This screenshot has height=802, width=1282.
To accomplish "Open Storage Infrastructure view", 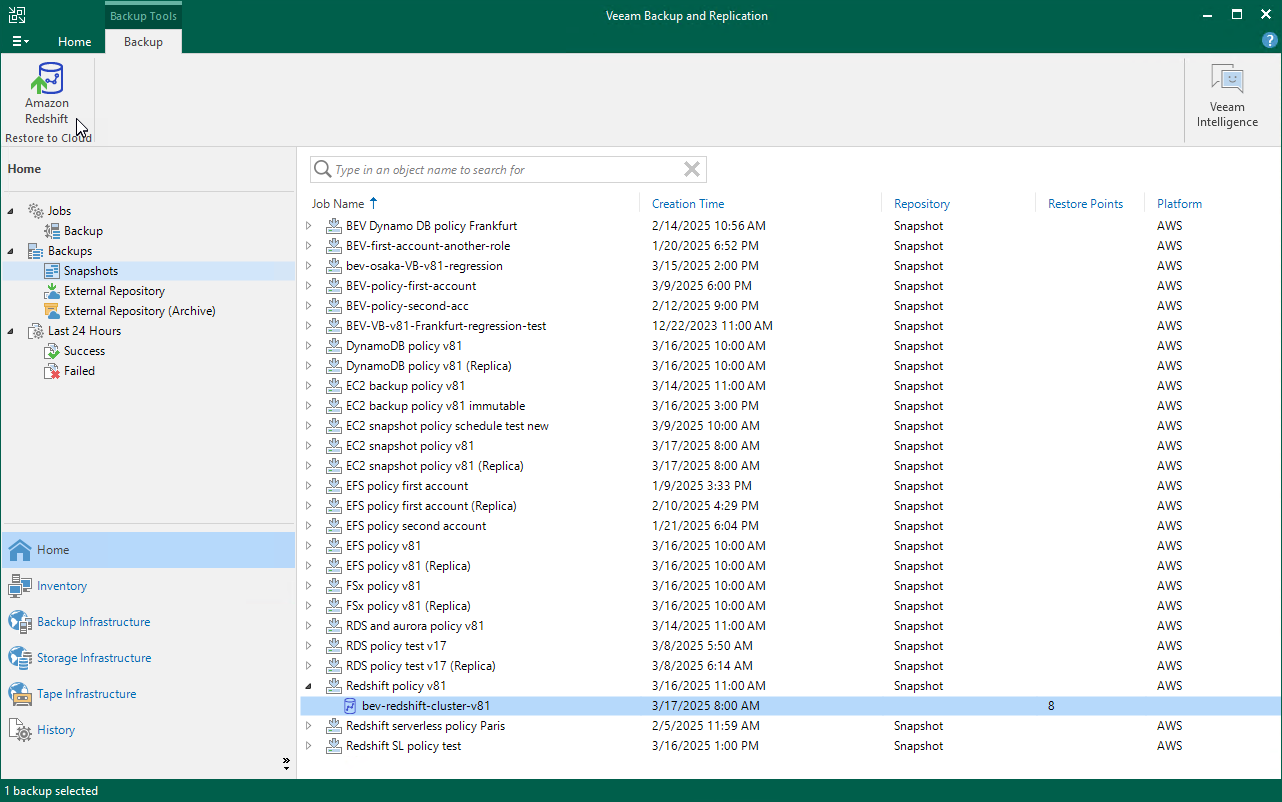I will 148,658.
